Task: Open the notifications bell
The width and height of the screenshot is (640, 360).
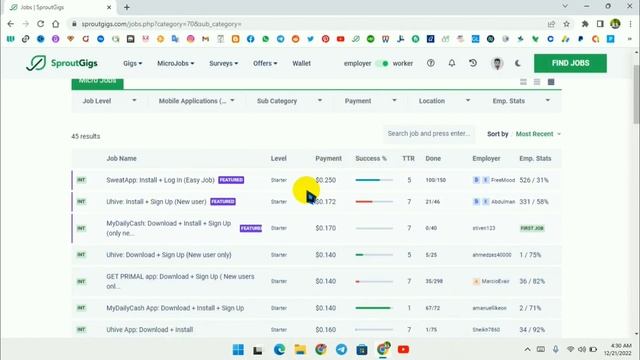Action: point(452,63)
